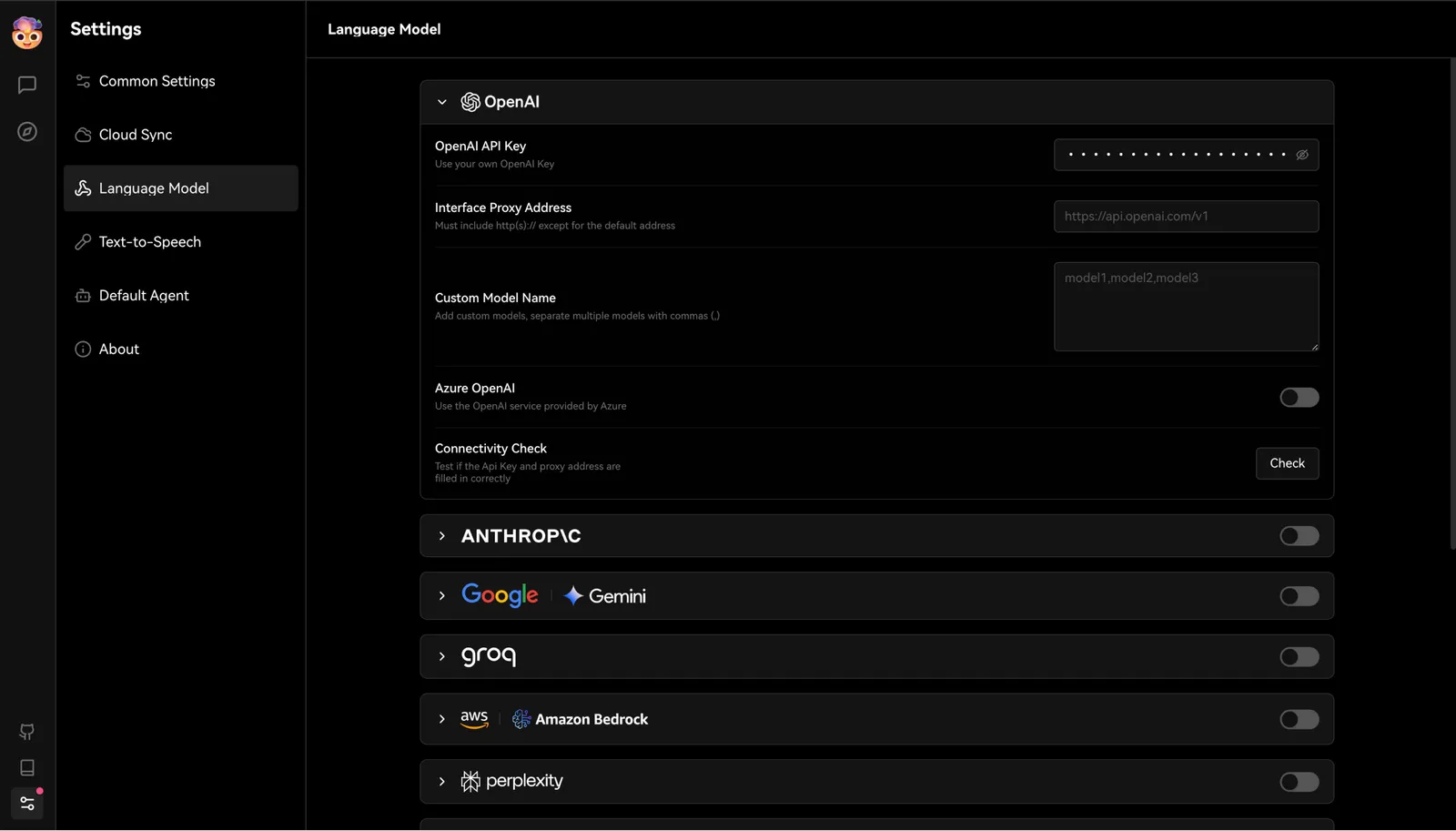Click the aws logo
This screenshot has width=1456, height=831.
474,719
